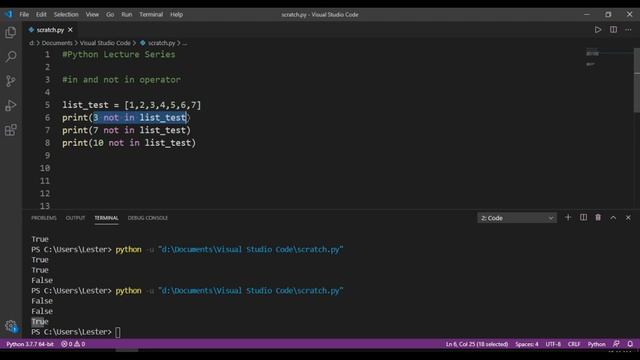640x360 pixels.
Task: Split the editor to the right
Action: (x=613, y=30)
